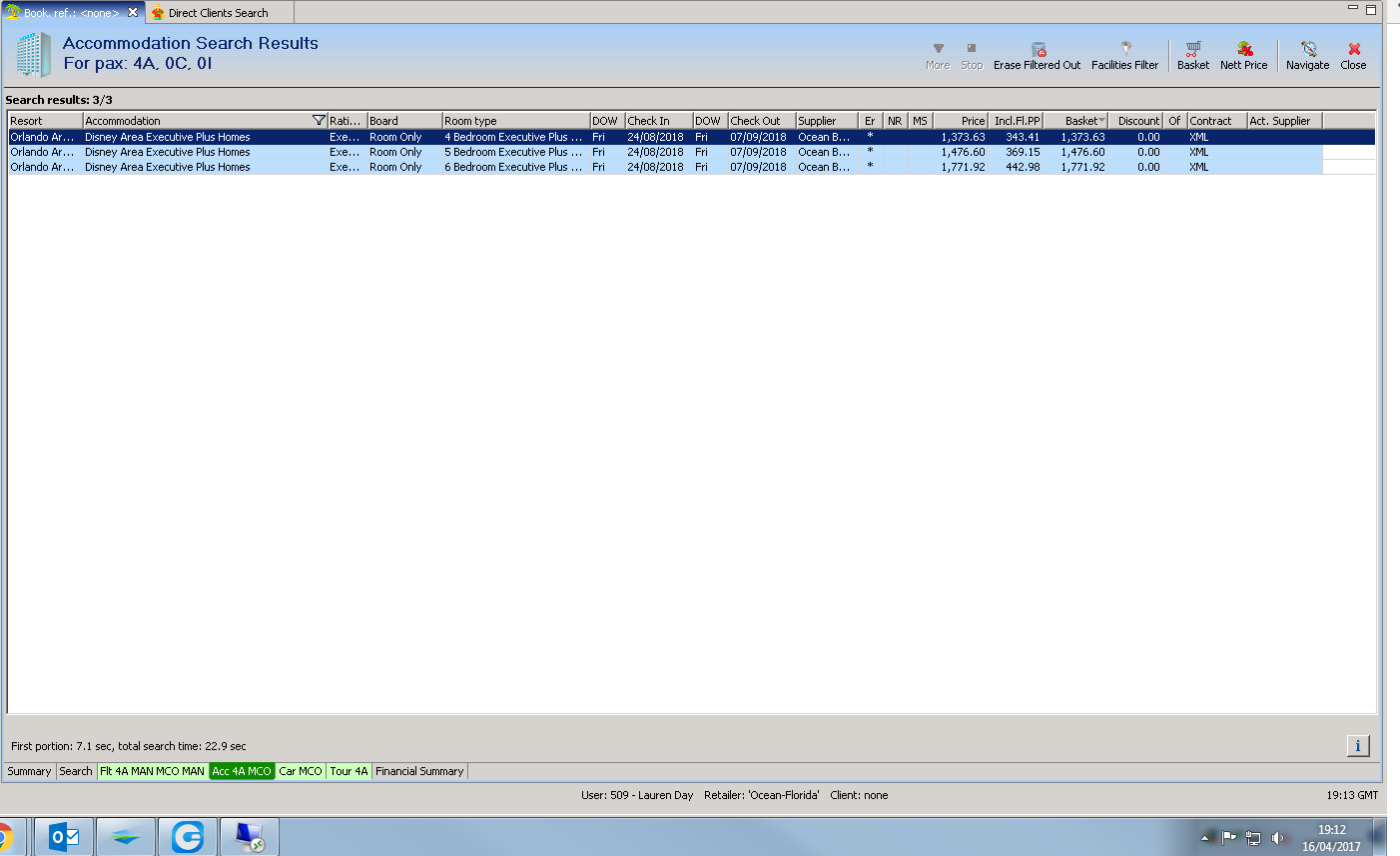Select the Acc 4A MCO tab
Image resolution: width=1400 pixels, height=856 pixels.
(x=242, y=771)
